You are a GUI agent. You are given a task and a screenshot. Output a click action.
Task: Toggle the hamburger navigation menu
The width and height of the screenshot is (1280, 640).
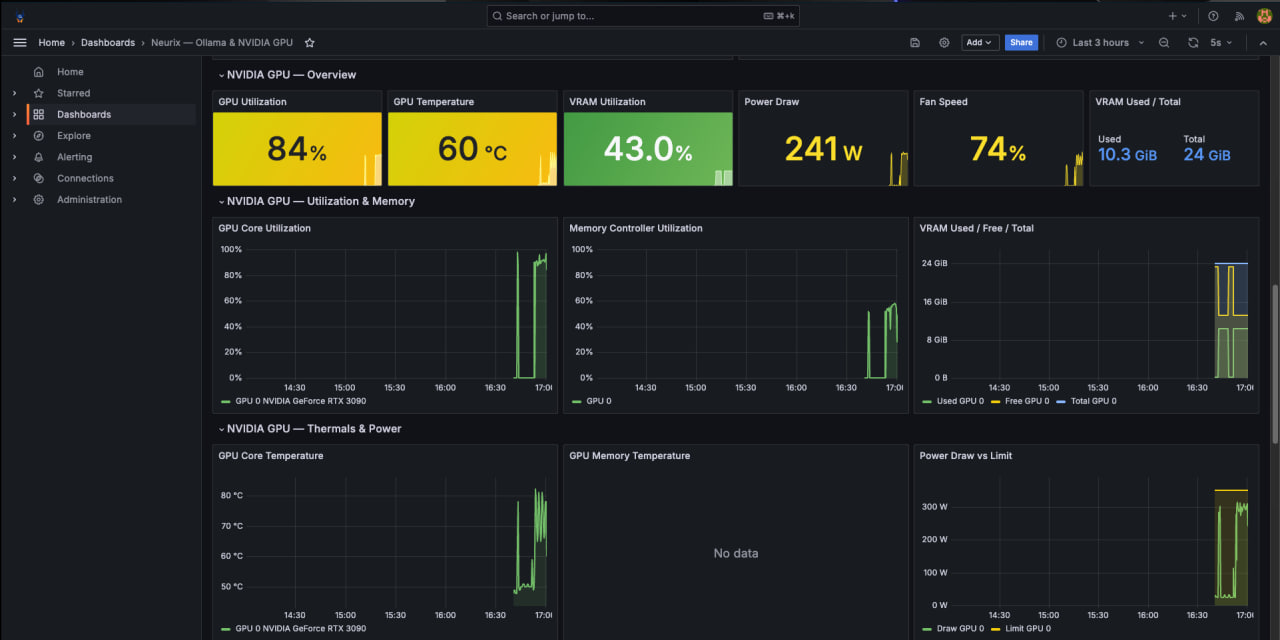pyautogui.click(x=20, y=43)
